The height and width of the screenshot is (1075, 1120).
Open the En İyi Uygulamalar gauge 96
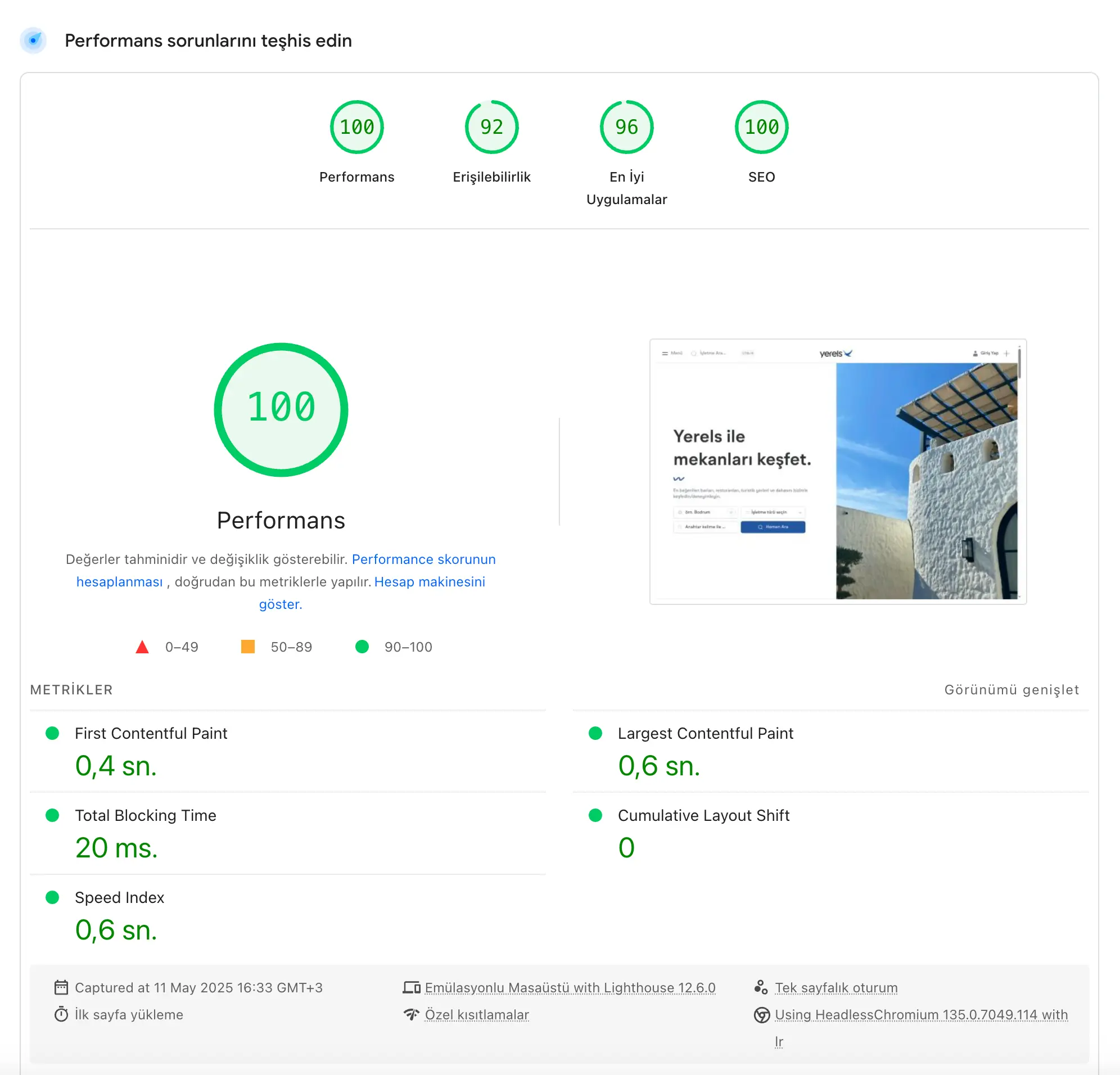pyautogui.click(x=626, y=127)
